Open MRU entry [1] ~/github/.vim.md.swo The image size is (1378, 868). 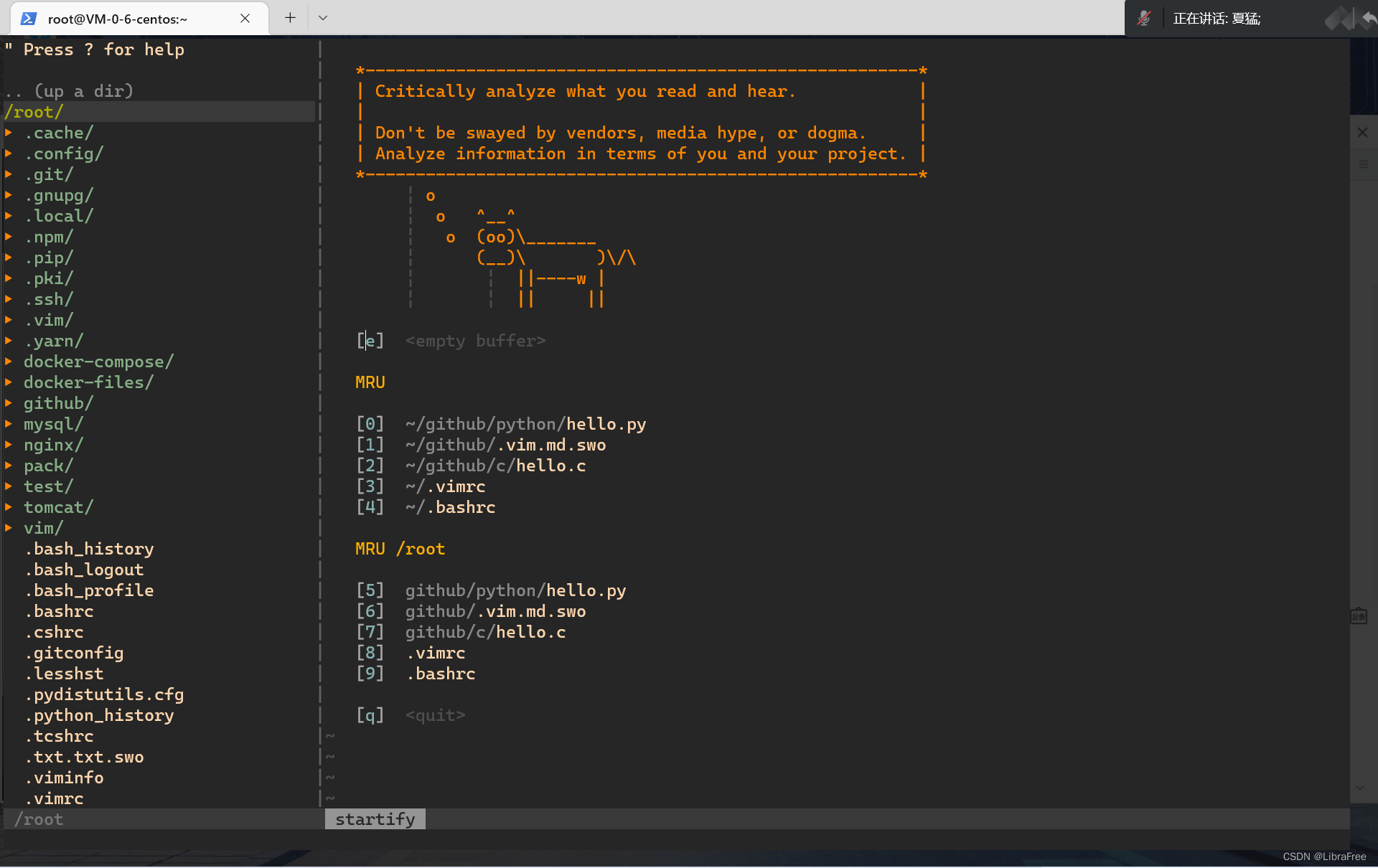point(481,445)
